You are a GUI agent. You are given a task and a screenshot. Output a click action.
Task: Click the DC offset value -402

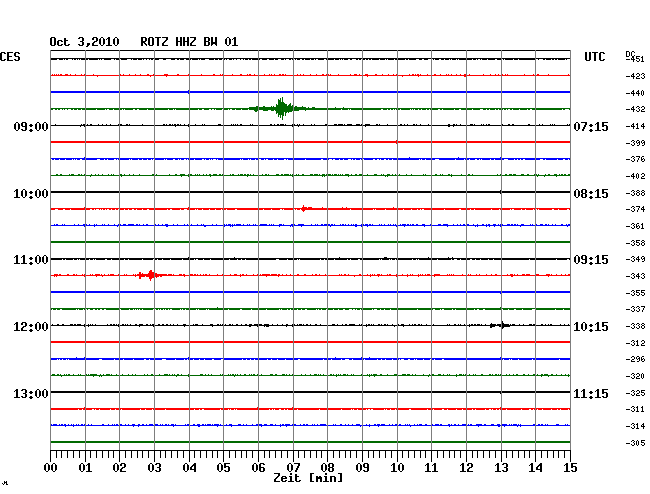click(x=635, y=176)
